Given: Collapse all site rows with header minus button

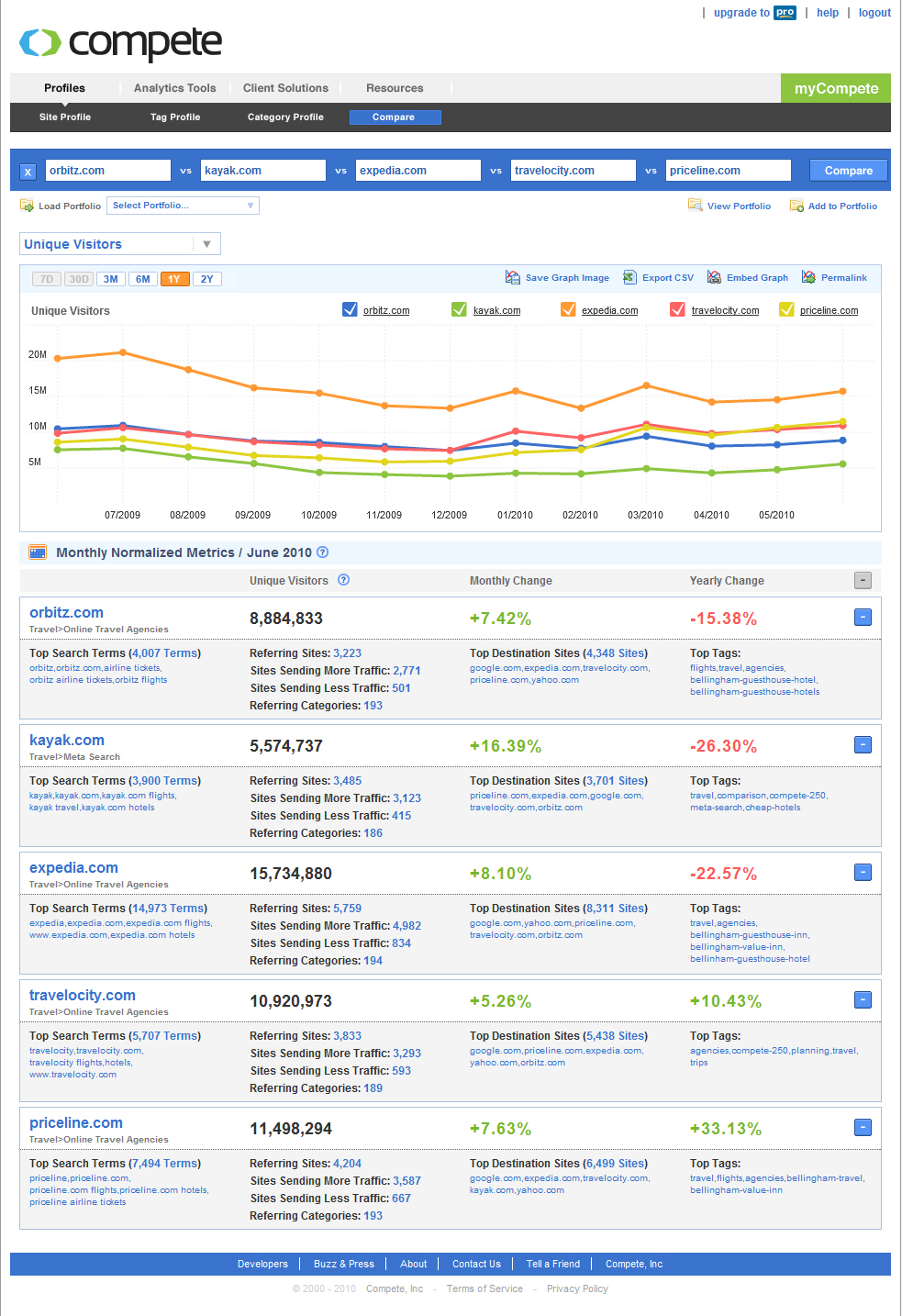Looking at the screenshot, I should pos(863,580).
